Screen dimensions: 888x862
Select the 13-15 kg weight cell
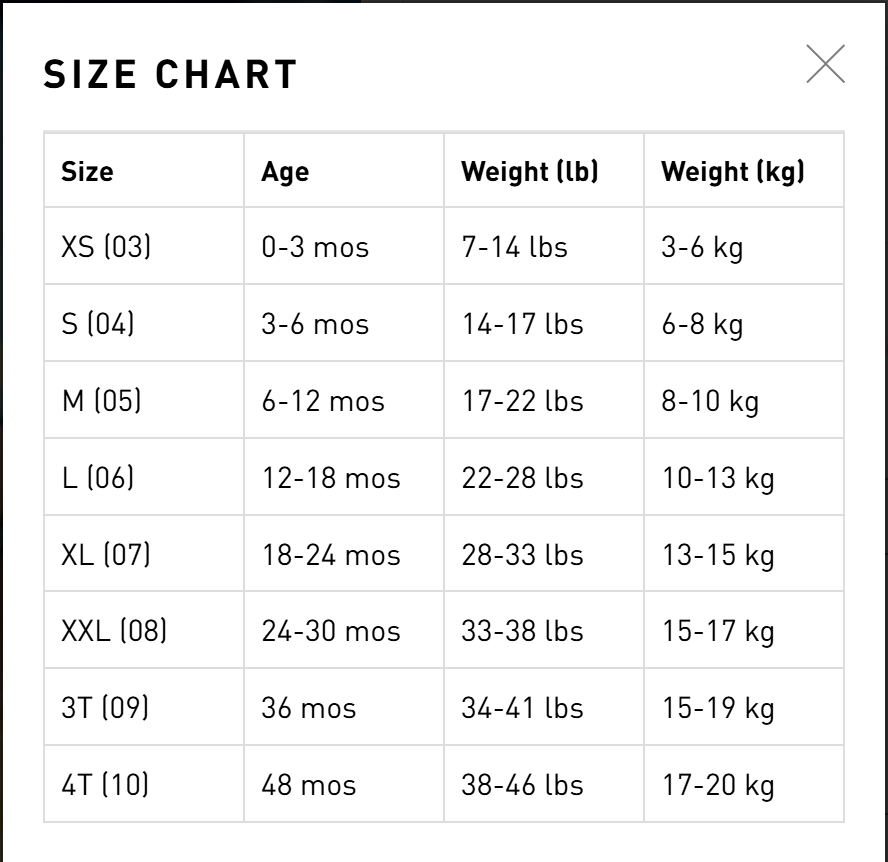point(718,555)
